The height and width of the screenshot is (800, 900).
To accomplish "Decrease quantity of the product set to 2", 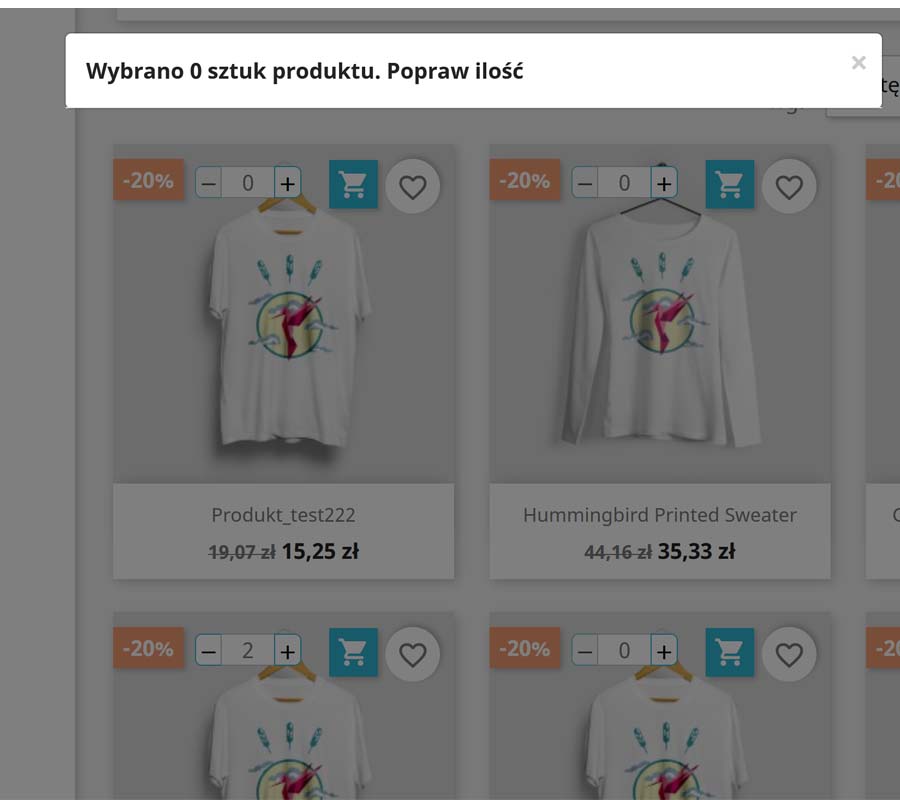I will [208, 651].
